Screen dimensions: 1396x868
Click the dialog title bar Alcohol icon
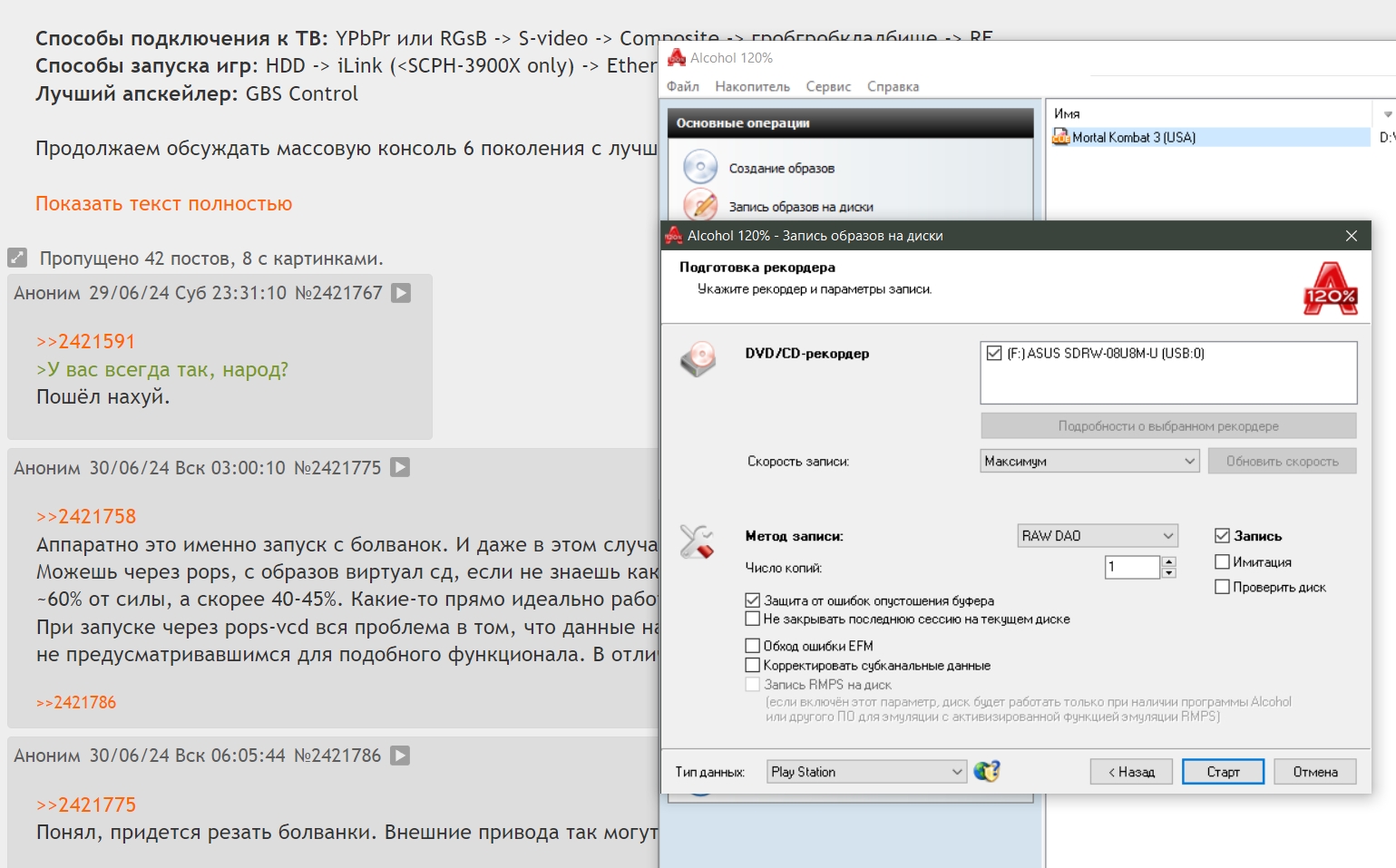[673, 236]
